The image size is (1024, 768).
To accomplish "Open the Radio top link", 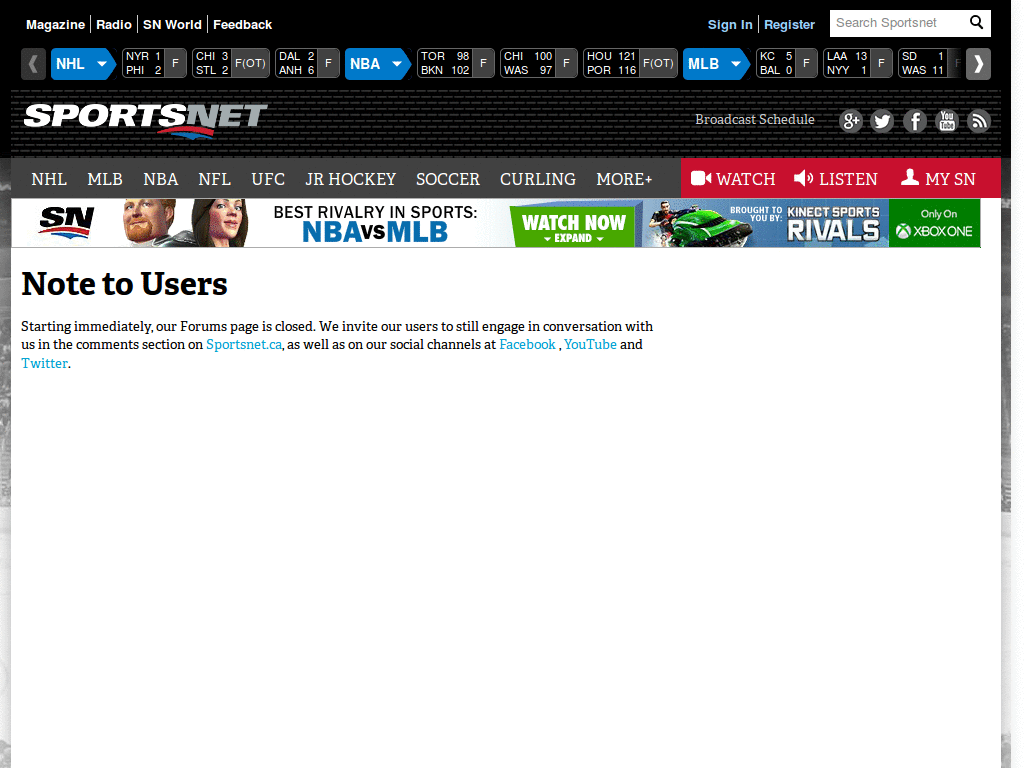I will click(114, 24).
